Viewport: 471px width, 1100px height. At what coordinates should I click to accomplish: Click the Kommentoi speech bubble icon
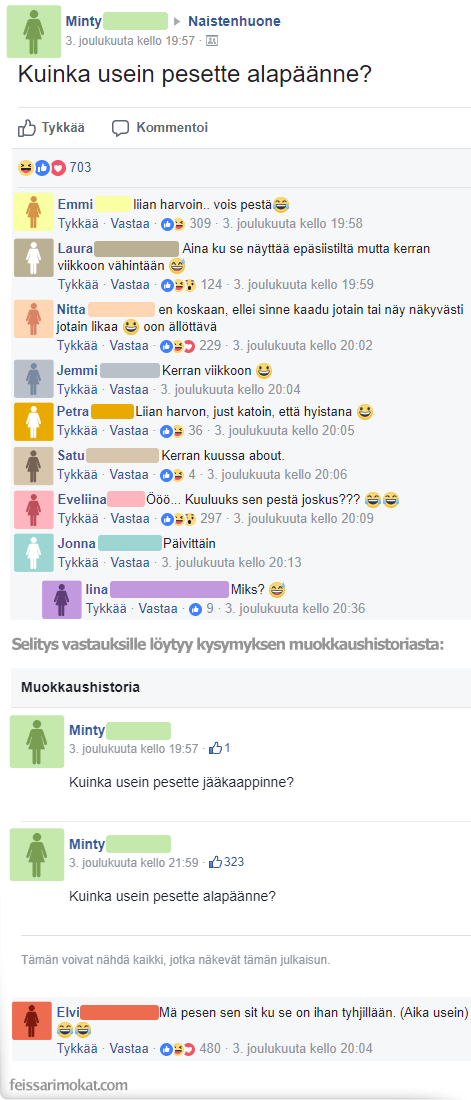click(121, 128)
